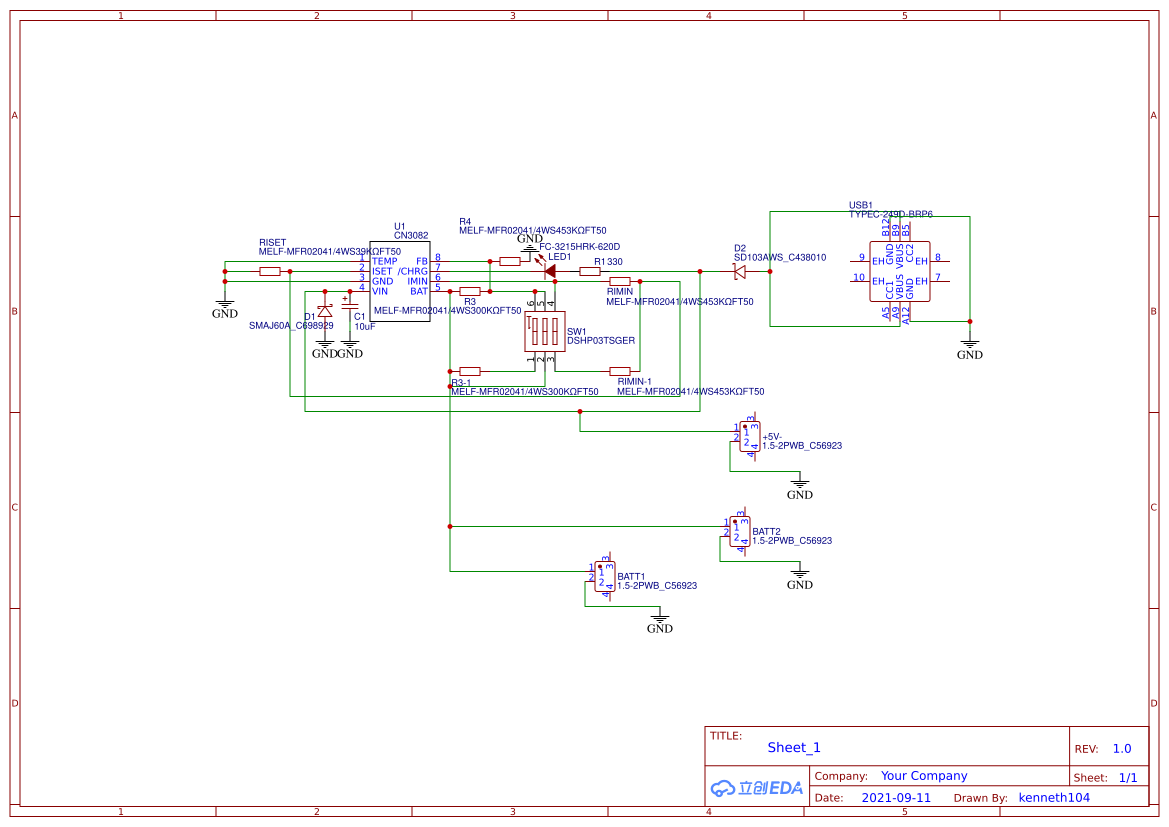Viewport: 1169px width, 827px height.
Task: Select the RISET resistor symbol
Action: (x=270, y=271)
